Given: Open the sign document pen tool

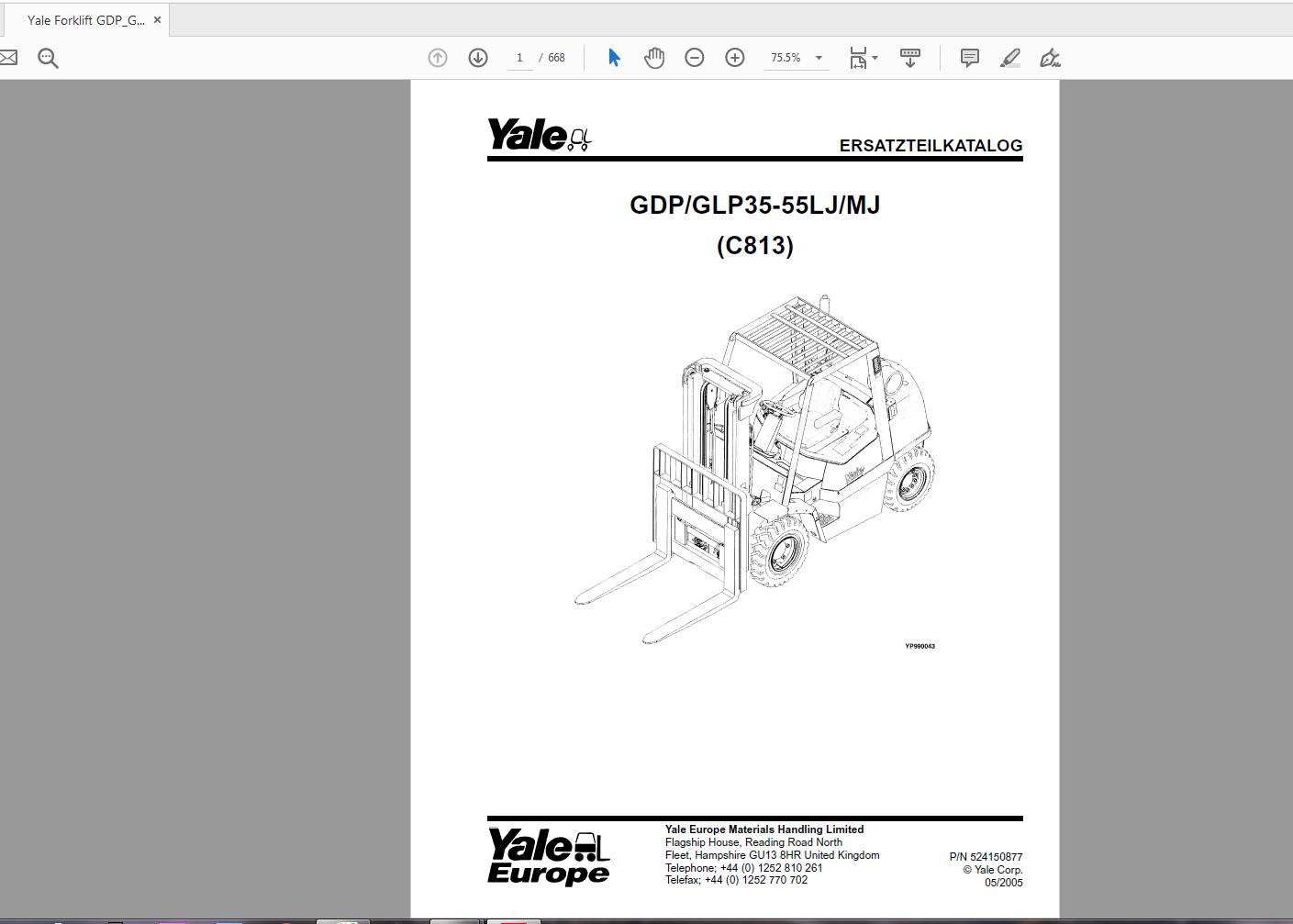Looking at the screenshot, I should coord(1051,58).
